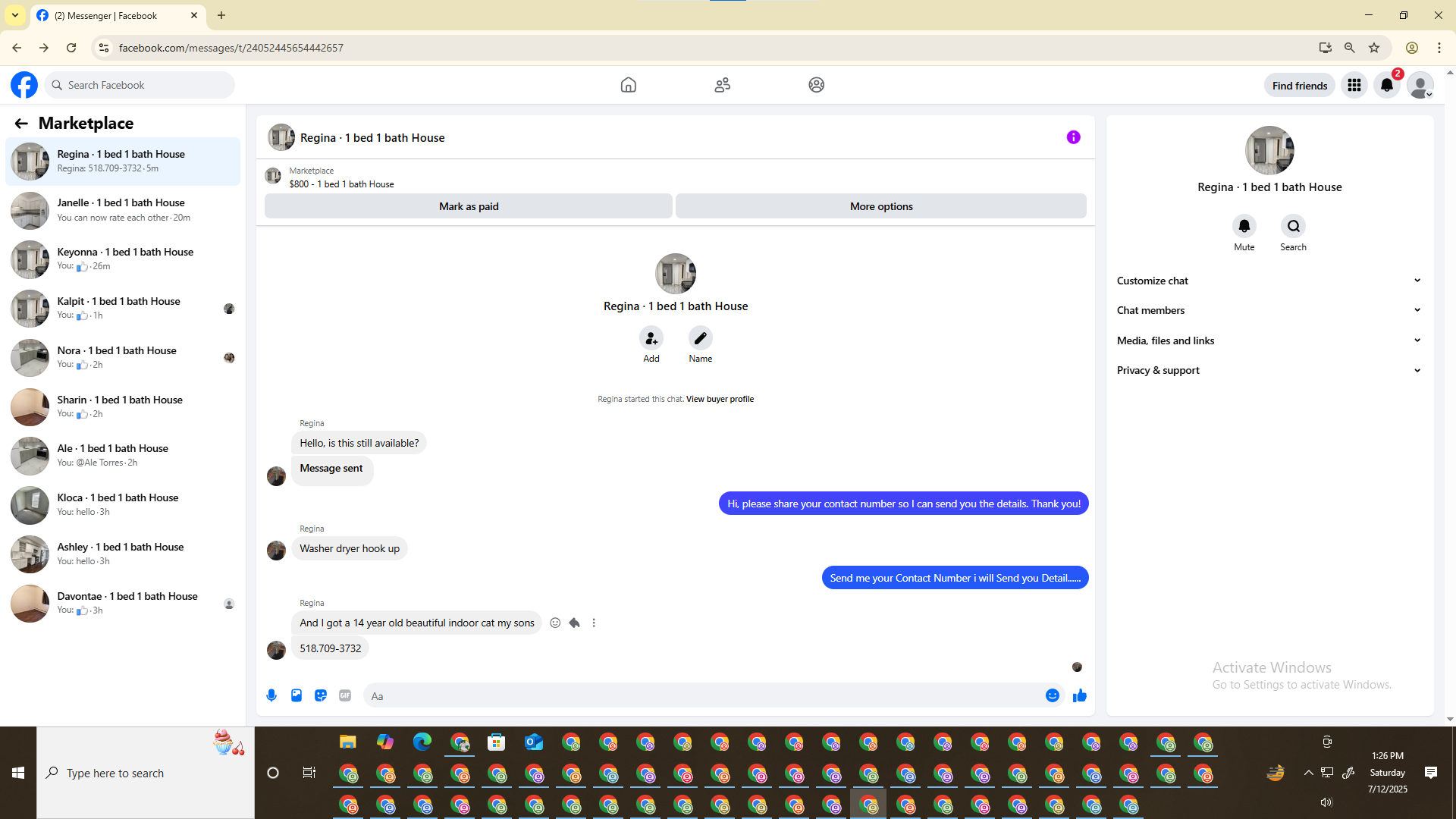
Task: Open the GIF picker icon
Action: 345,695
